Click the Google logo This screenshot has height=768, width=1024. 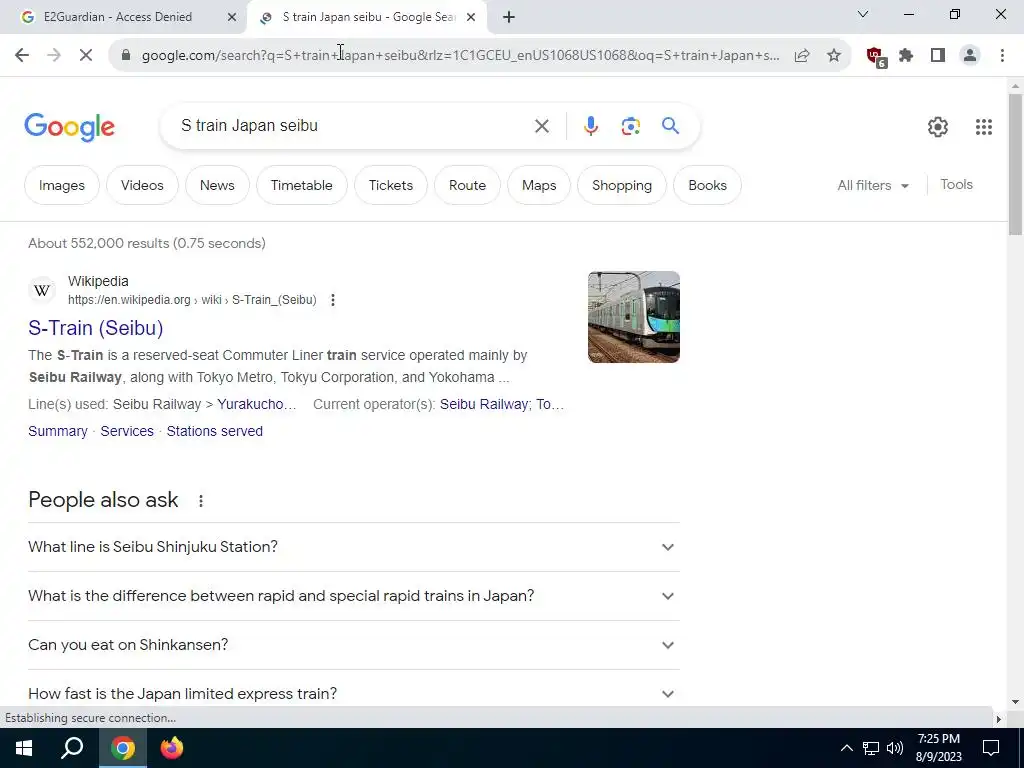pos(69,127)
